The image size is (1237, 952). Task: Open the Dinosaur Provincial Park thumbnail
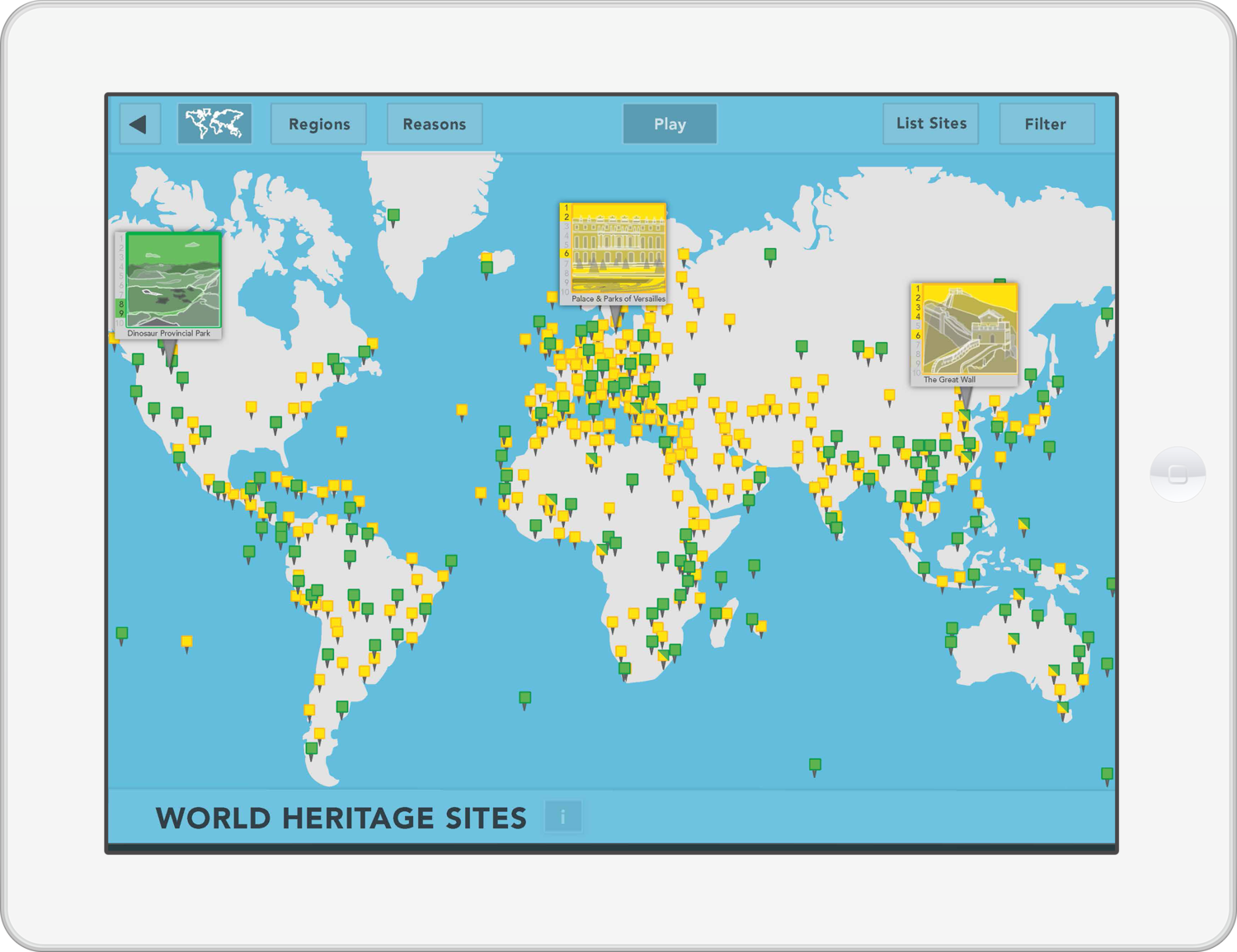click(x=168, y=285)
